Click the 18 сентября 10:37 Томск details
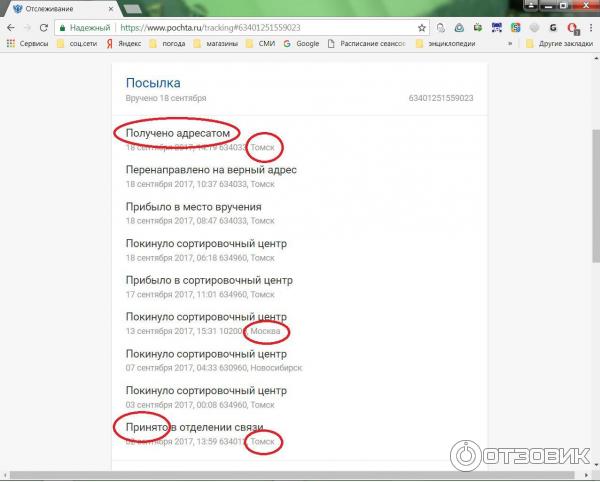Screen dimensions: 600x482 pos(200,184)
